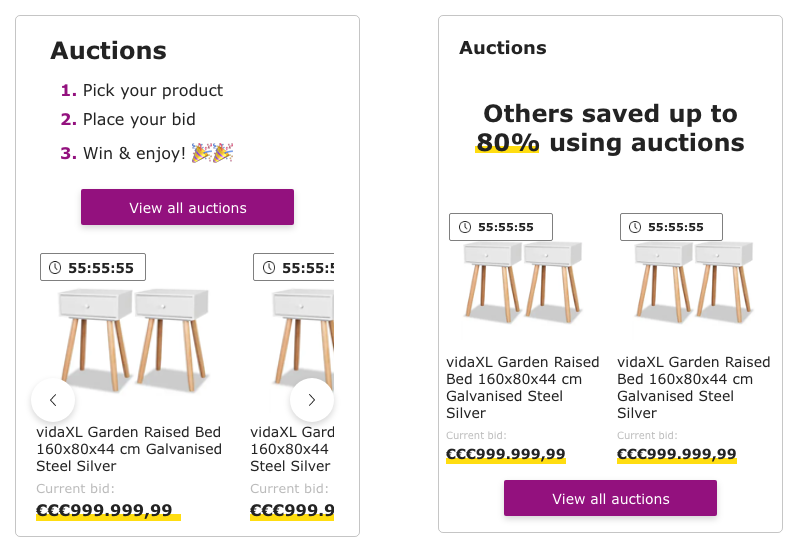
Task: Click first product title in right panel
Action: pos(522,387)
